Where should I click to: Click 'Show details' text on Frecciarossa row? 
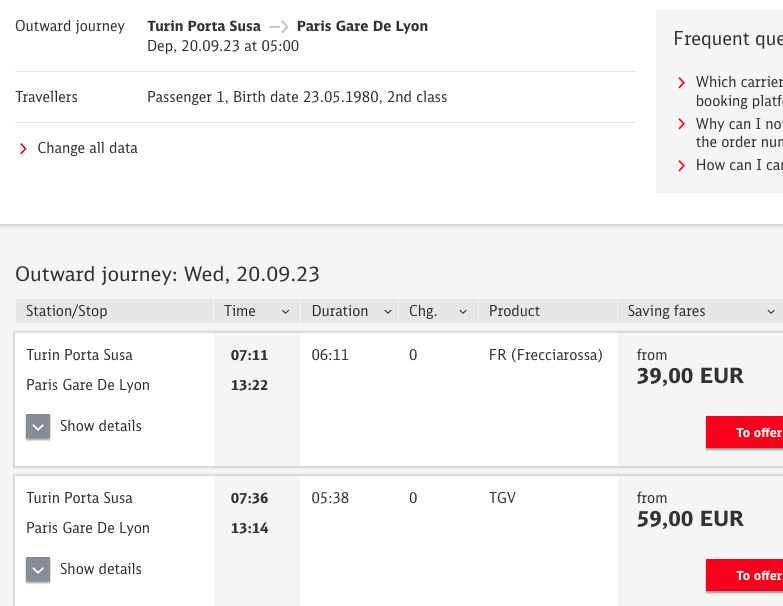(101, 426)
